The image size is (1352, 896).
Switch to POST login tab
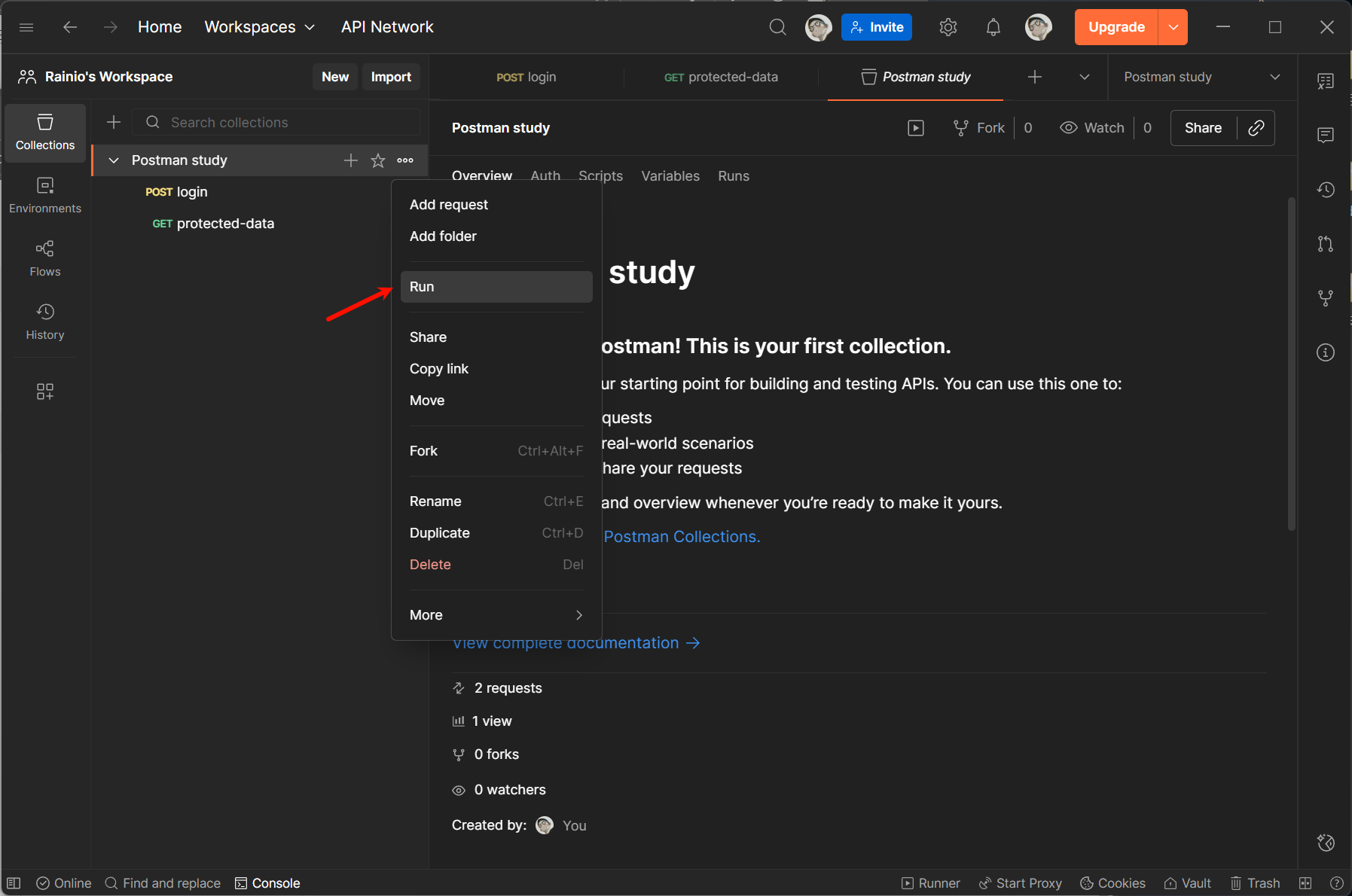(x=526, y=77)
